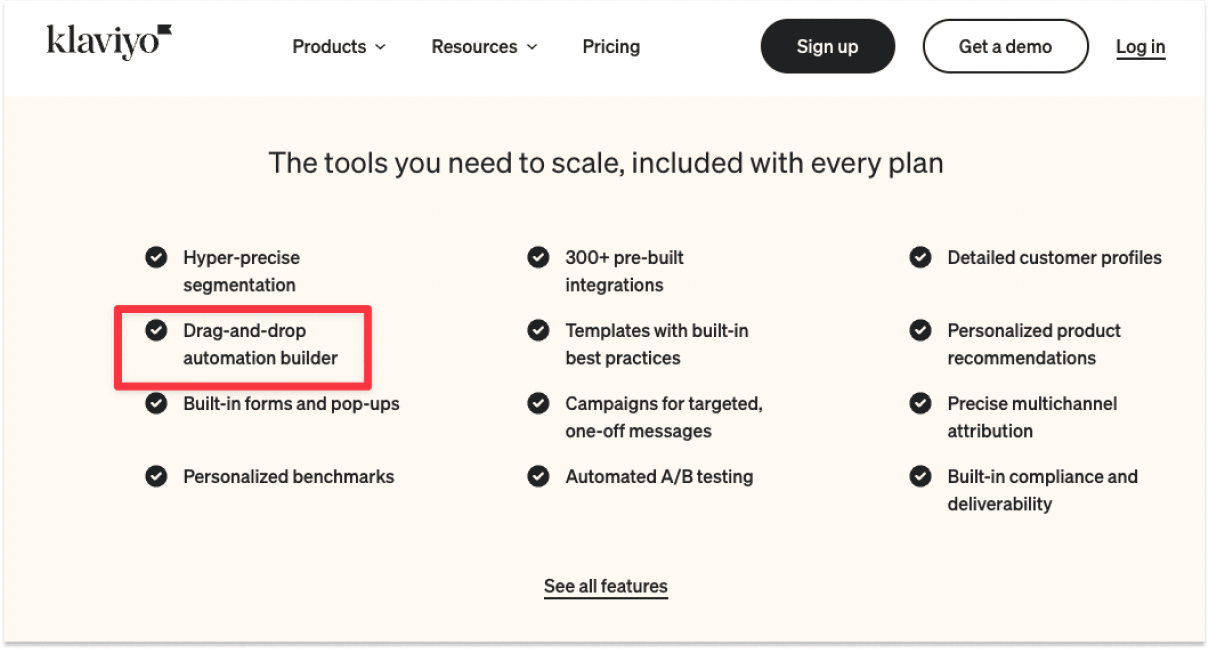Click the Sign up button

pos(827,46)
